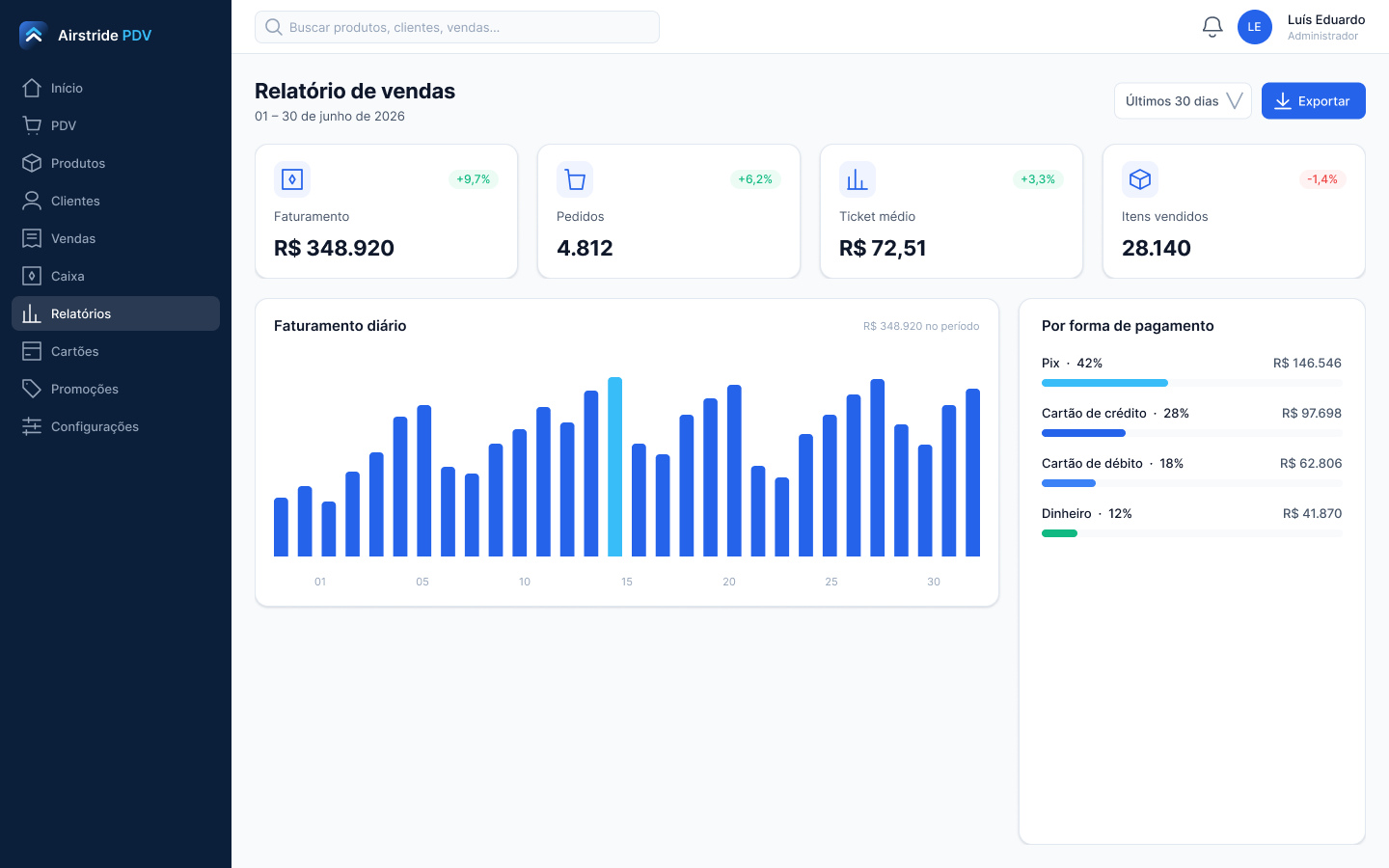Open Vendas in sidebar

point(116,238)
